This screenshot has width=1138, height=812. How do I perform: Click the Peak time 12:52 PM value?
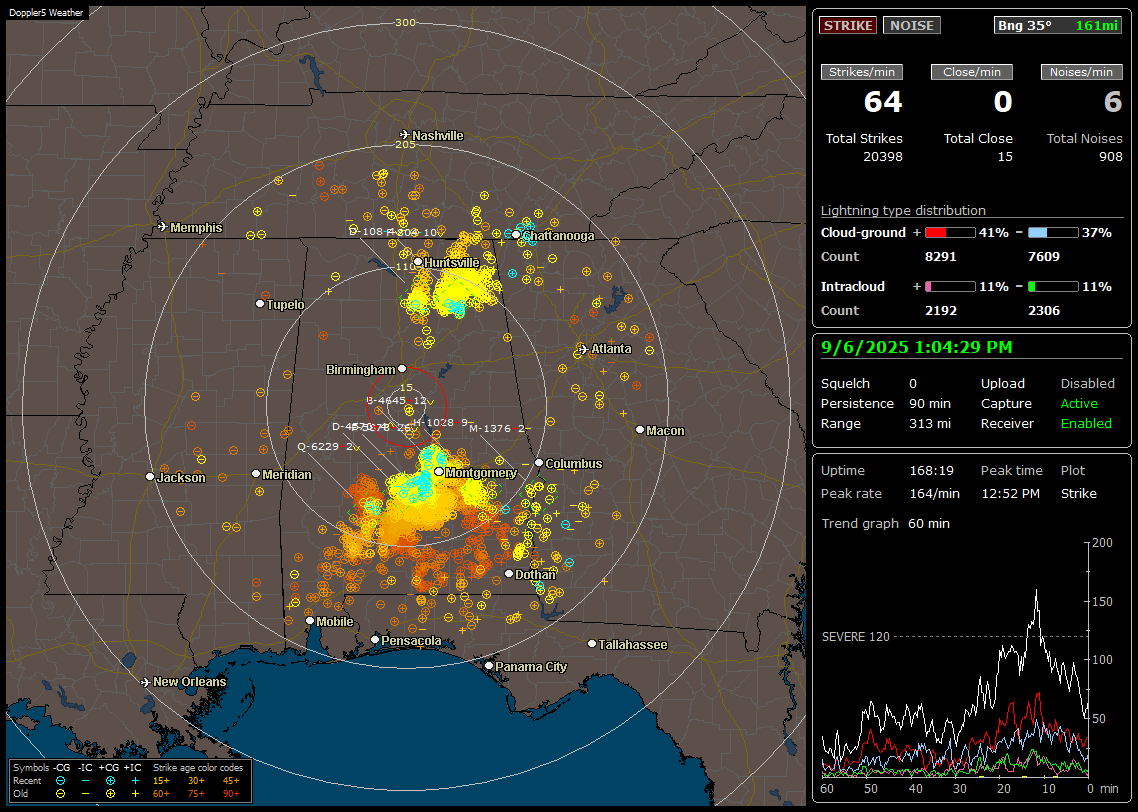pos(1010,493)
